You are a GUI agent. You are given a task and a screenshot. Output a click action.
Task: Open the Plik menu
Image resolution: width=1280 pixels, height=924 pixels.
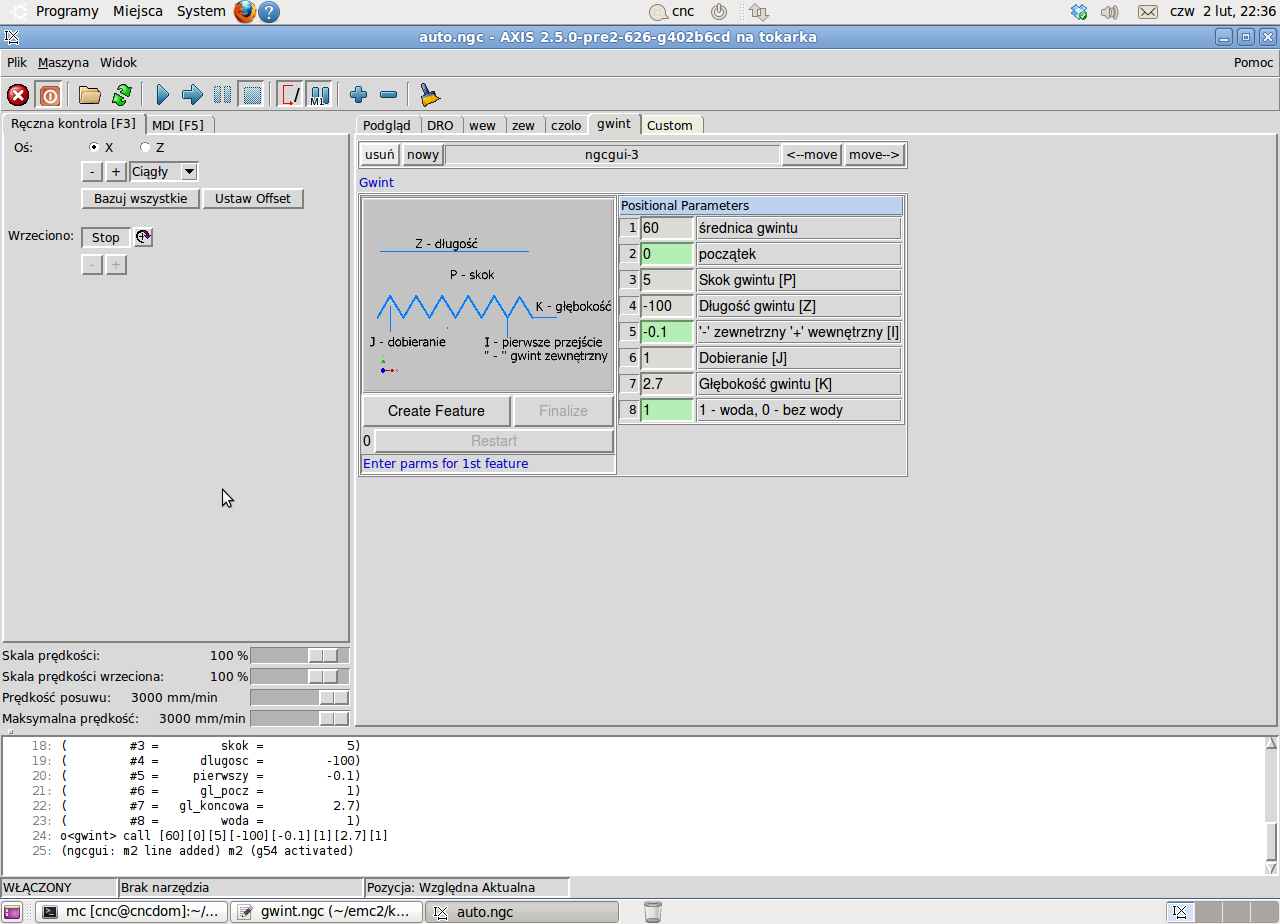[x=17, y=62]
